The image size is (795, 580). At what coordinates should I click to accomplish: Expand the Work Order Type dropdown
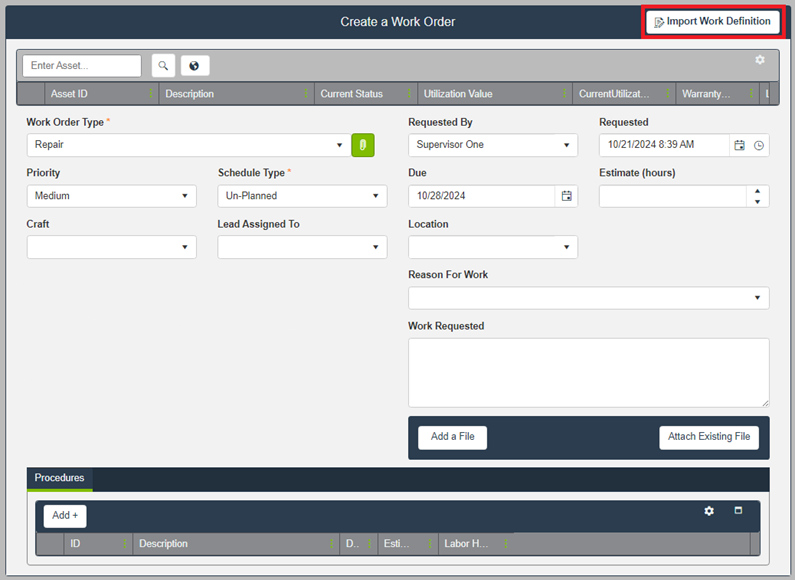coord(339,145)
